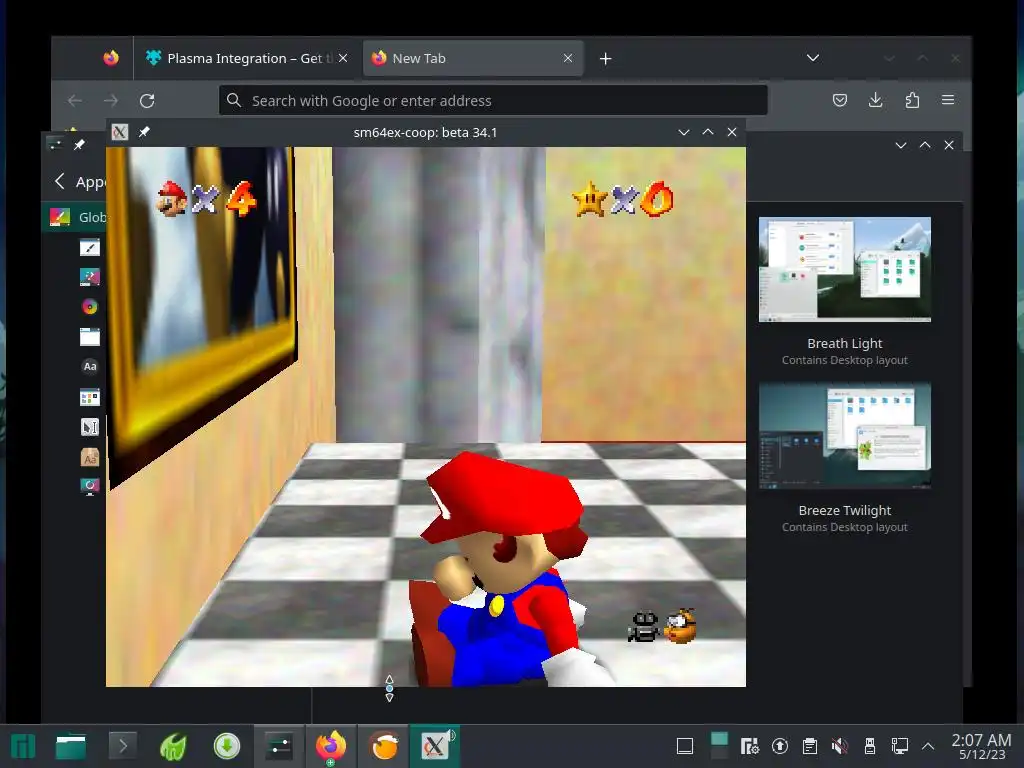This screenshot has width=1024, height=768.
Task: Close the Plasma Integration tab
Action: coord(343,58)
